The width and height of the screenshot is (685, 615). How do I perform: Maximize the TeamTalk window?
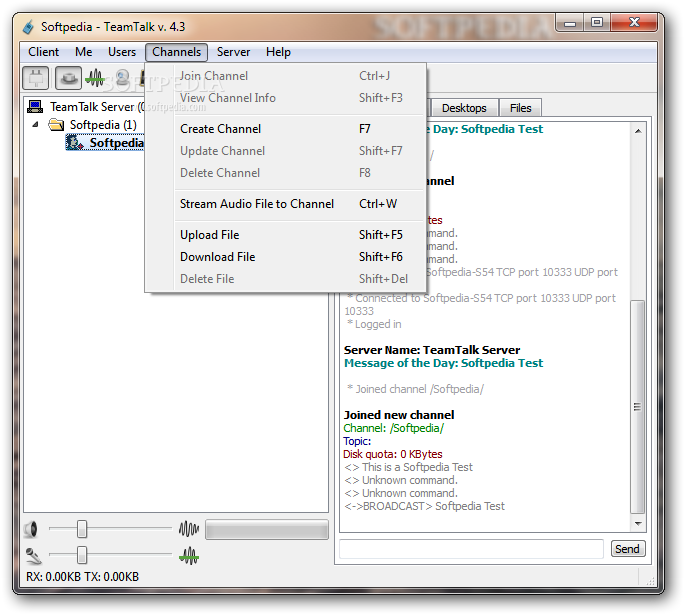[597, 23]
